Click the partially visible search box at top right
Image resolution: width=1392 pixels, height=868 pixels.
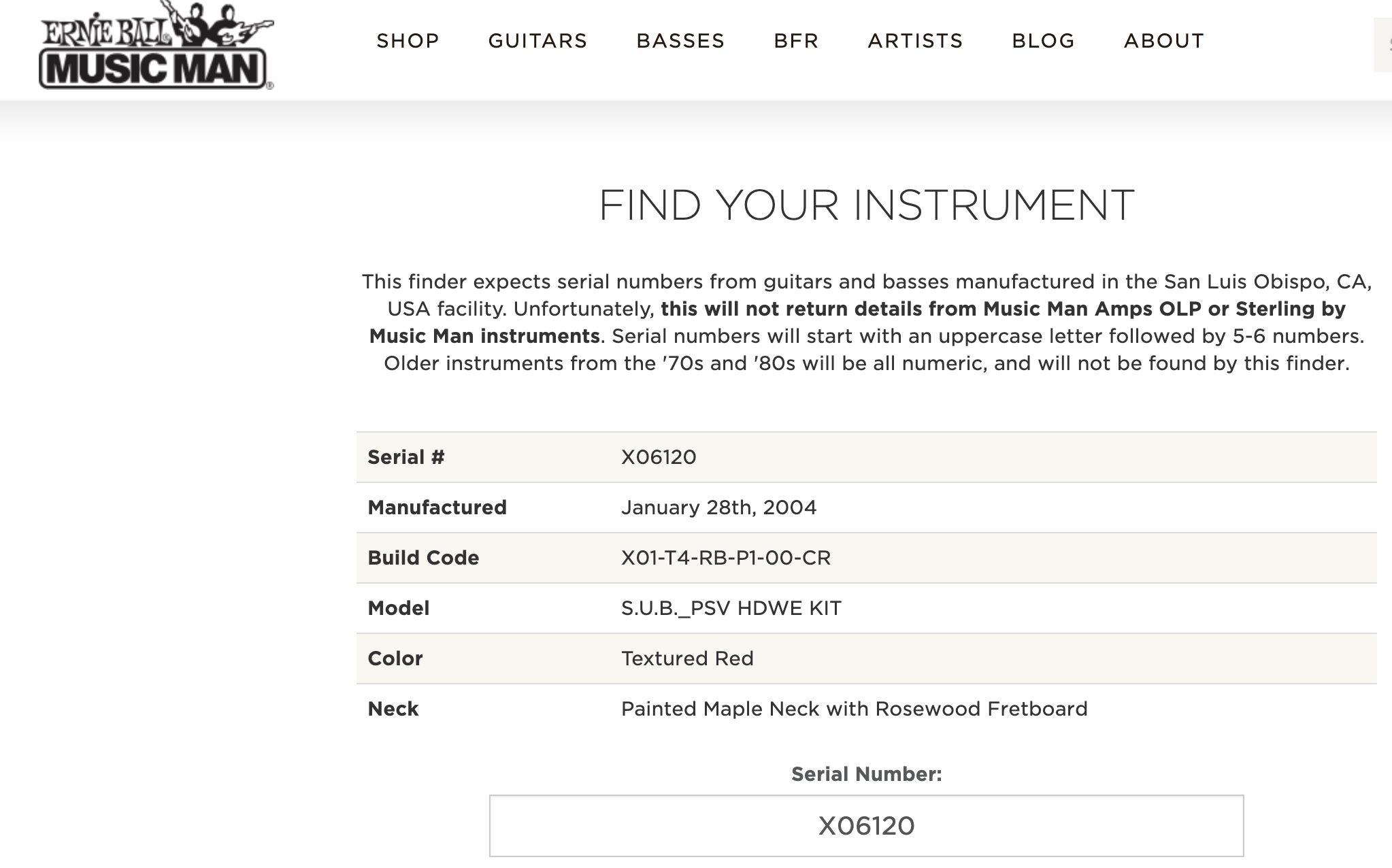coord(1382,45)
